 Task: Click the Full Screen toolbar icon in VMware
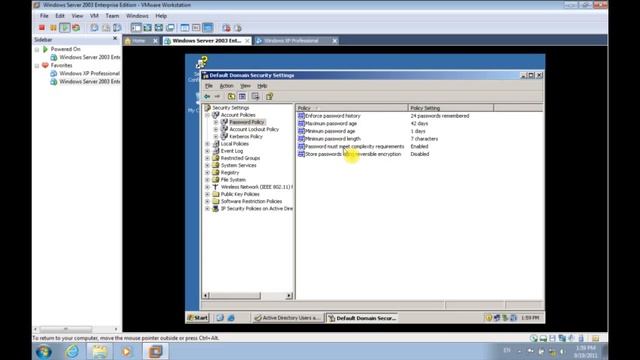pos(159,28)
